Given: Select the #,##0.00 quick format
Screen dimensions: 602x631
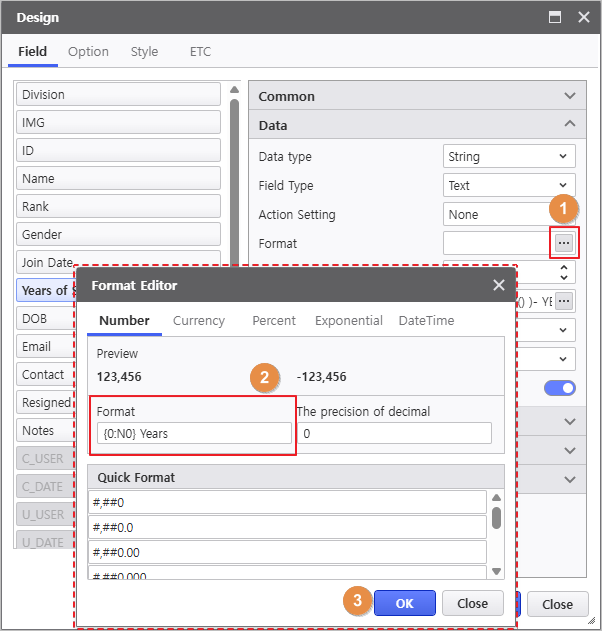Looking at the screenshot, I should [288, 552].
